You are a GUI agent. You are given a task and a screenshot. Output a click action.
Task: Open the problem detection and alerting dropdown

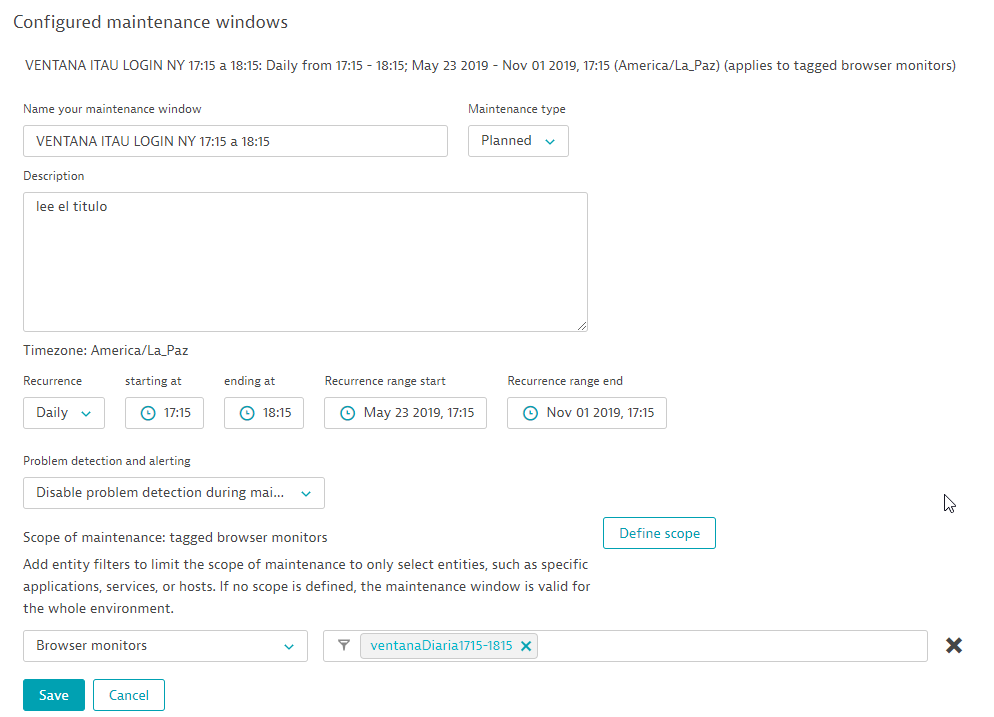point(173,493)
